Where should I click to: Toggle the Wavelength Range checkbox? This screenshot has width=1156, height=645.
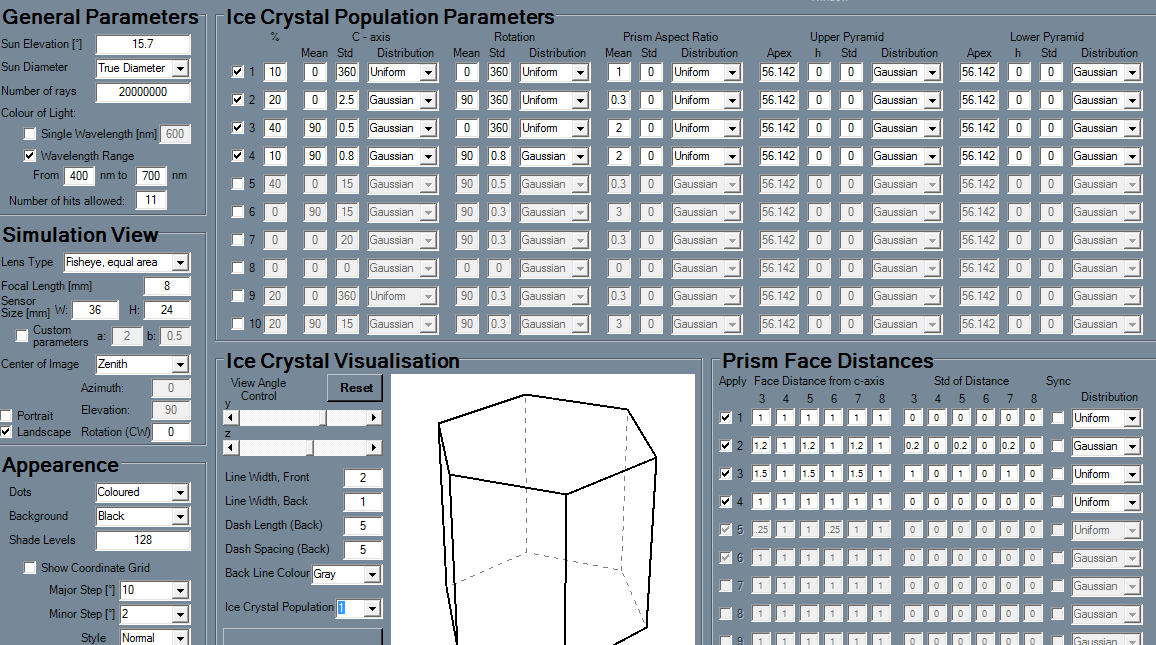[29, 156]
